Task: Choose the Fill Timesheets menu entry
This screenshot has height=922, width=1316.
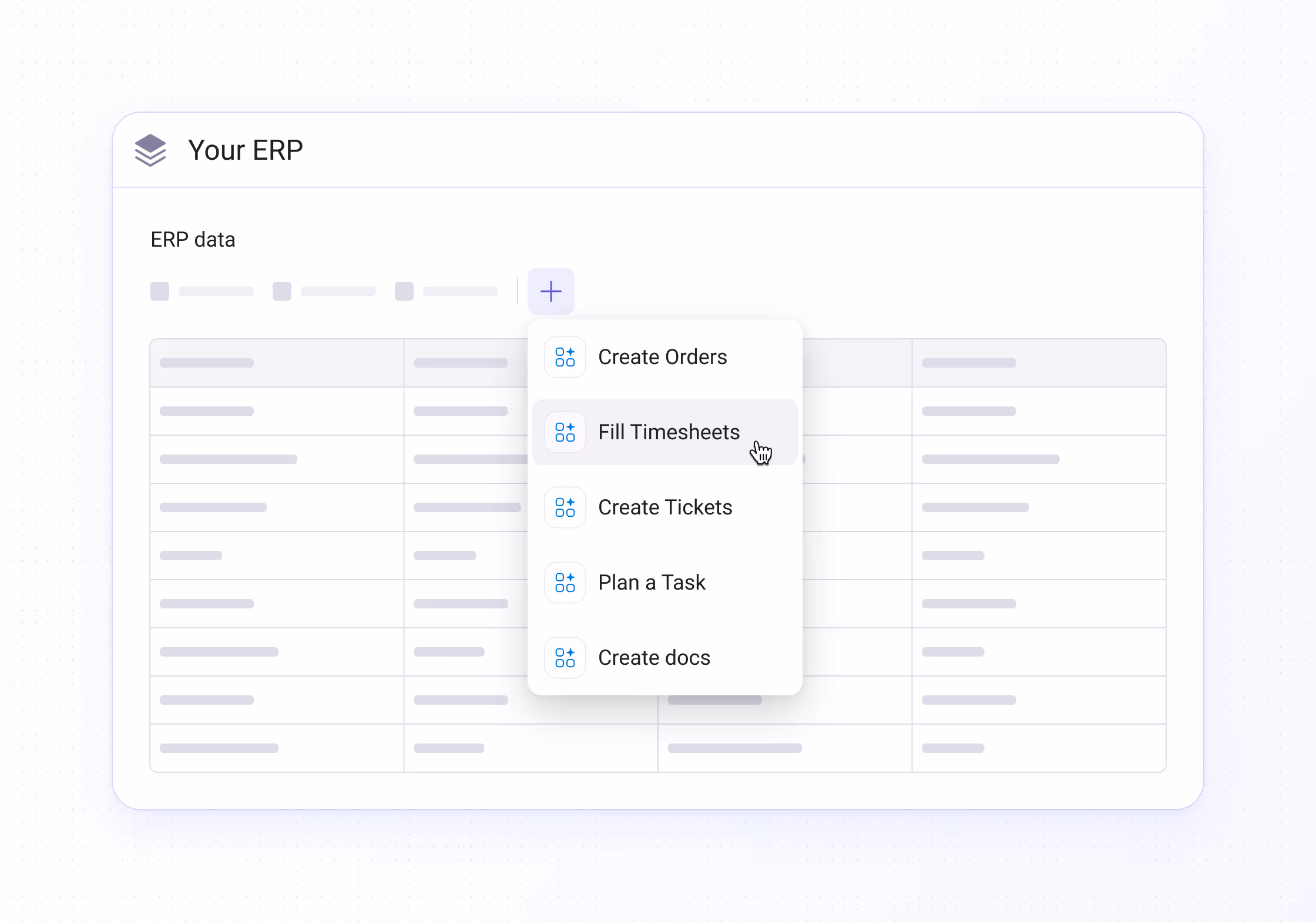Action: click(x=668, y=432)
